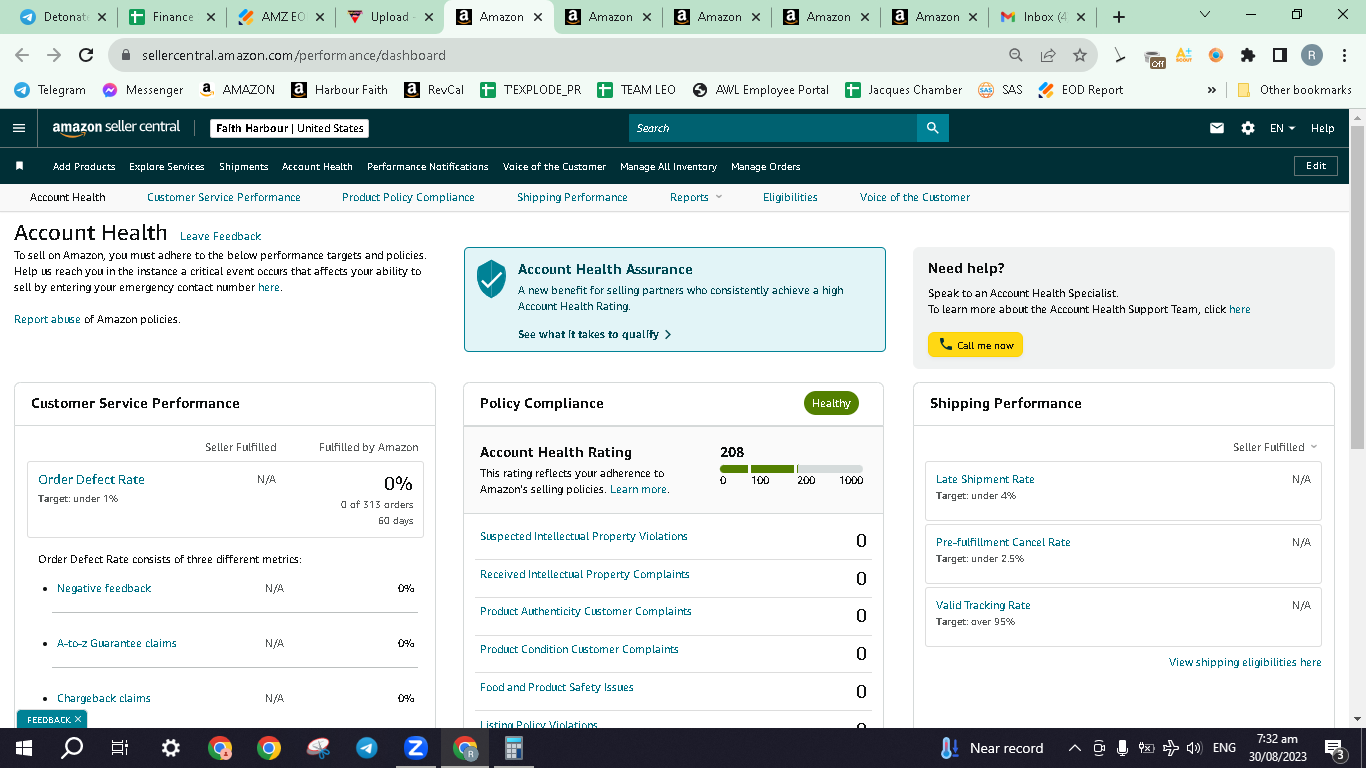This screenshot has height=768, width=1366.
Task: Click the search magnifier button
Action: [932, 128]
